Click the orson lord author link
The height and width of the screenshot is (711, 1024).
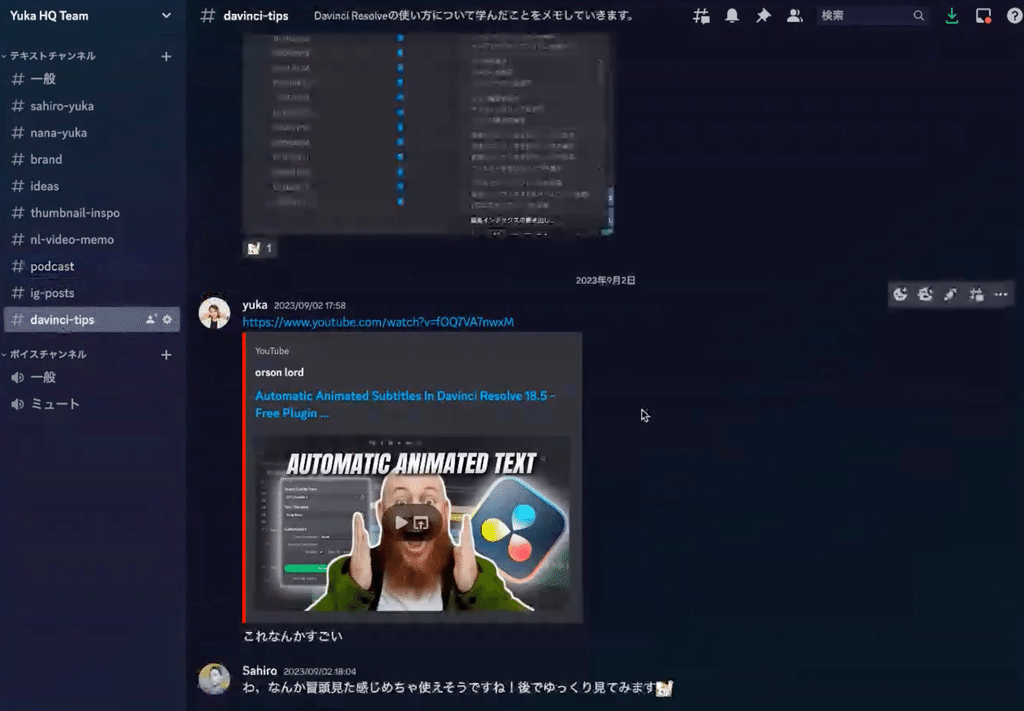click(280, 372)
